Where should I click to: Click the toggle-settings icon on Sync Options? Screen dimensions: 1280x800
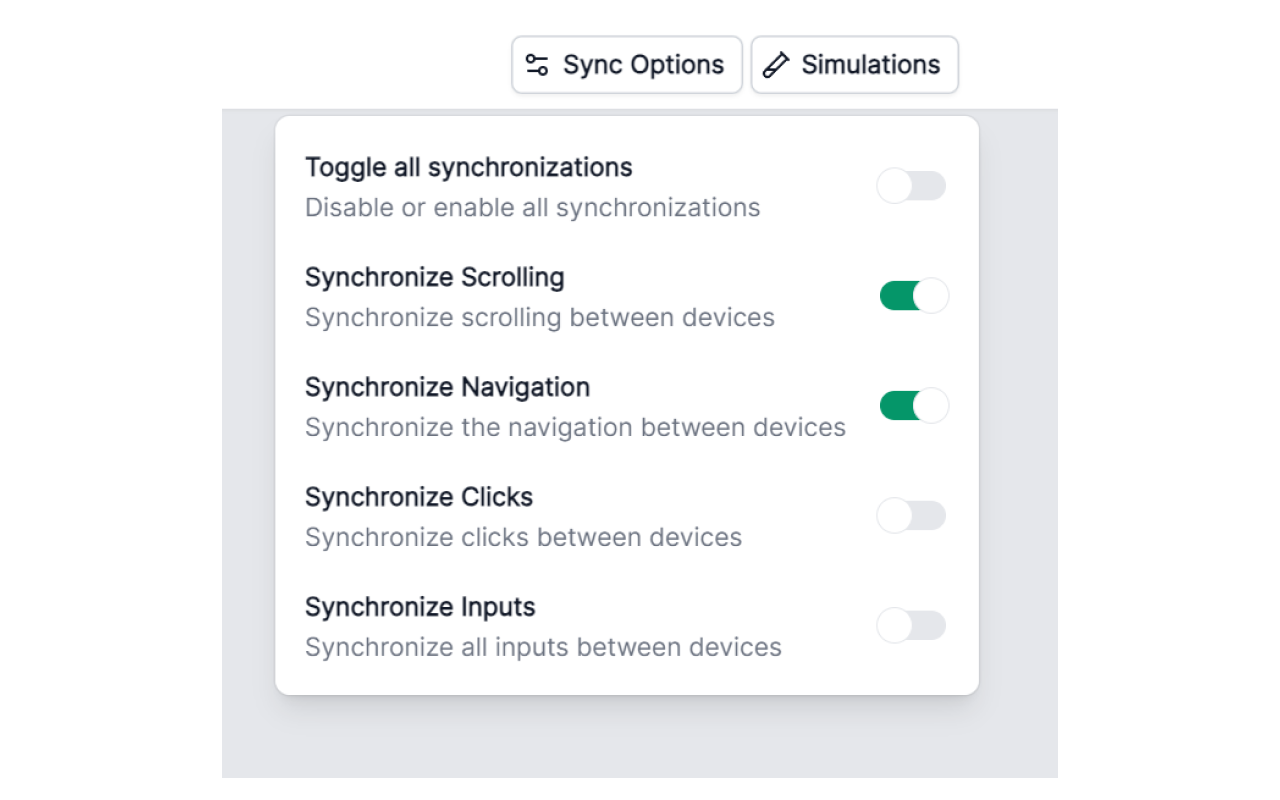point(536,64)
